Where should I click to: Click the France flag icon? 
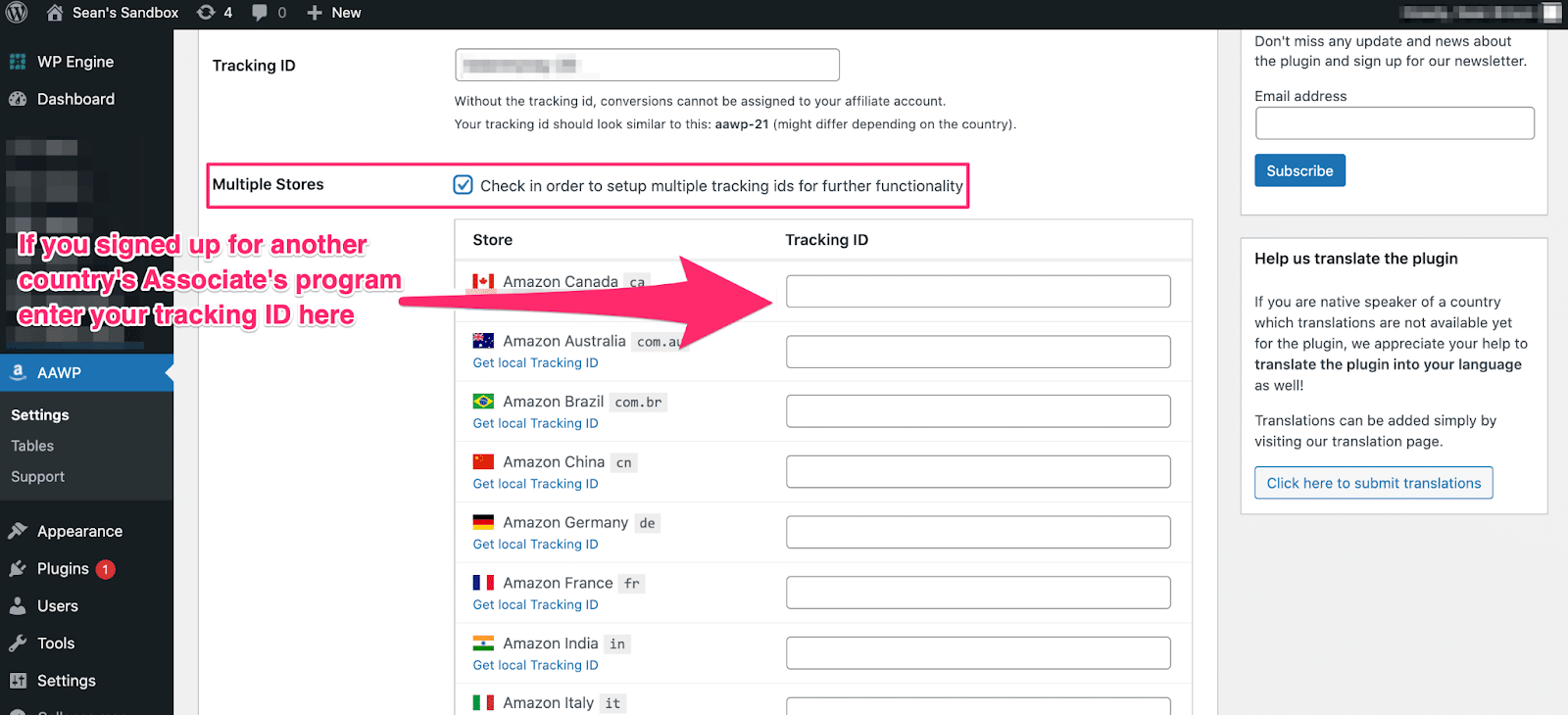tap(483, 583)
